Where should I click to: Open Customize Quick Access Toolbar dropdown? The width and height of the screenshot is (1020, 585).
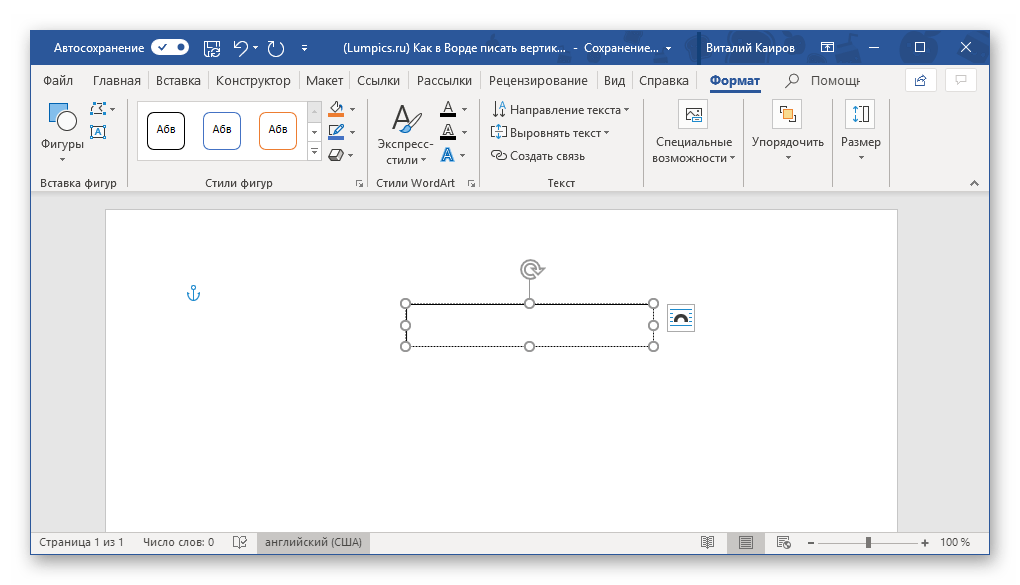click(304, 48)
